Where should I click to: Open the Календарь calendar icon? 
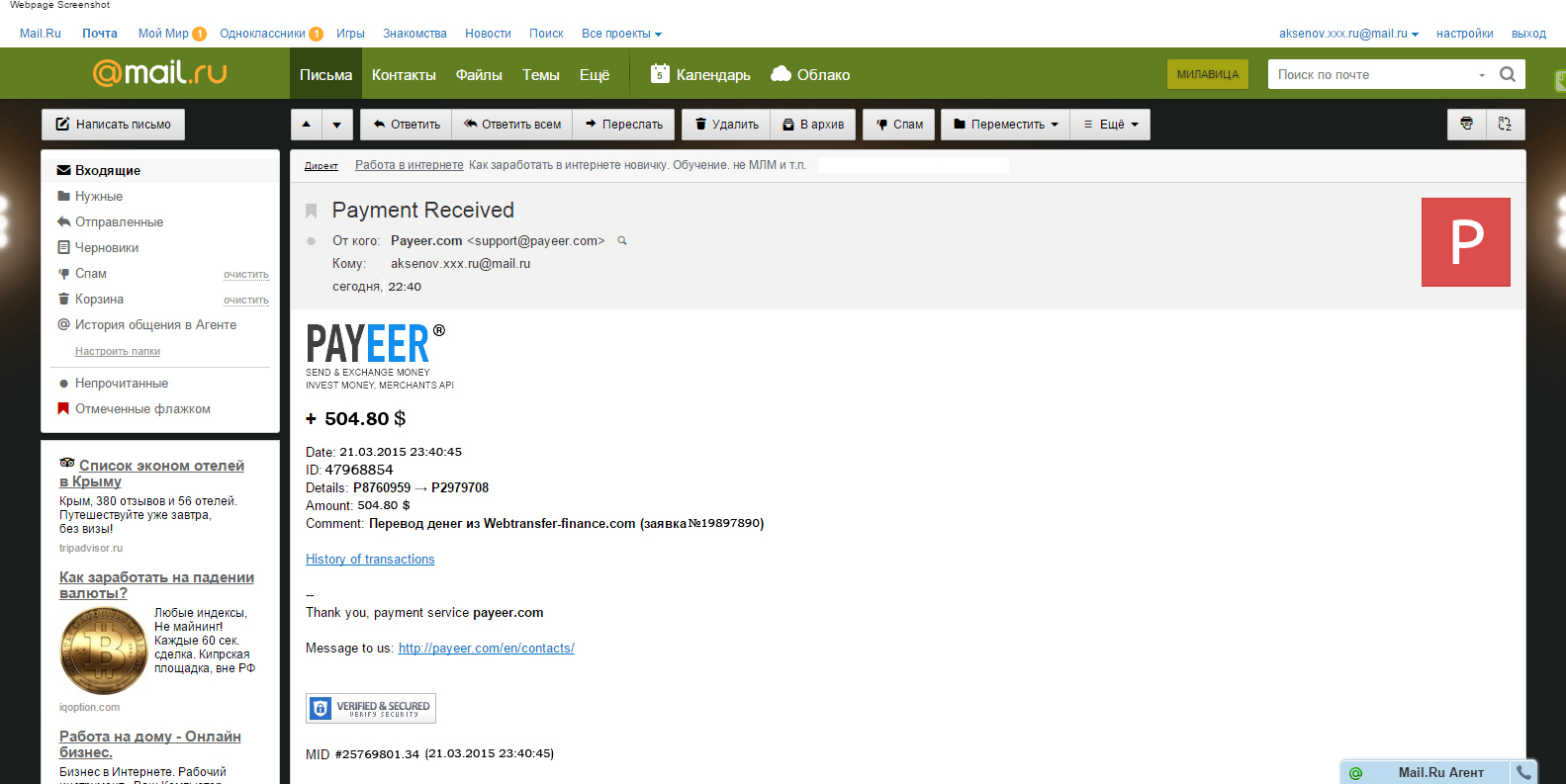pyautogui.click(x=660, y=74)
